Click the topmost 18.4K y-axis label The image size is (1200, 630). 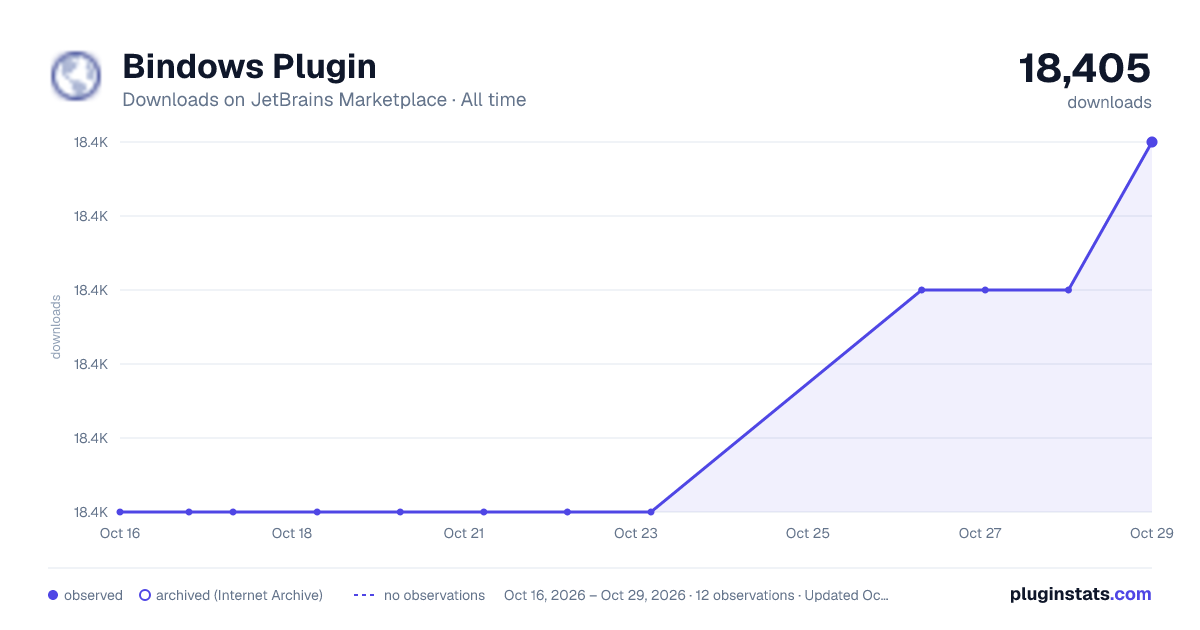(91, 142)
